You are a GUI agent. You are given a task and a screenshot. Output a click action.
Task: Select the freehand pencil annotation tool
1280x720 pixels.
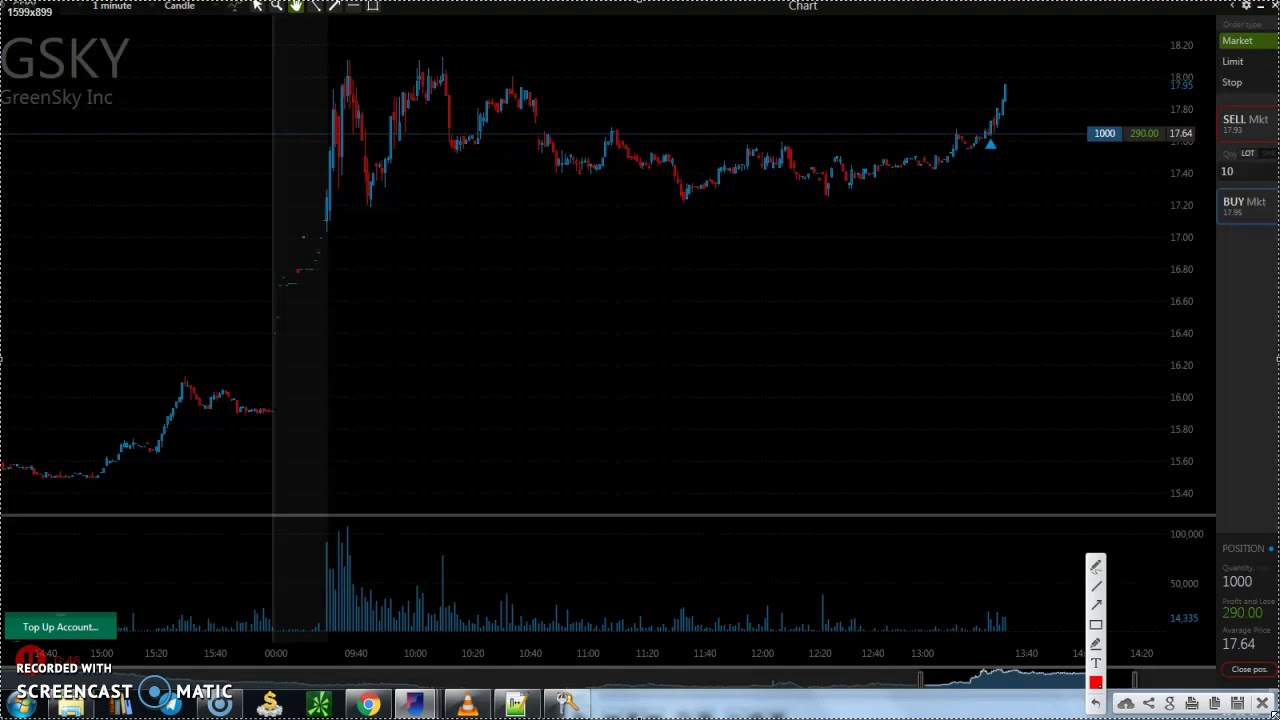tap(1096, 567)
